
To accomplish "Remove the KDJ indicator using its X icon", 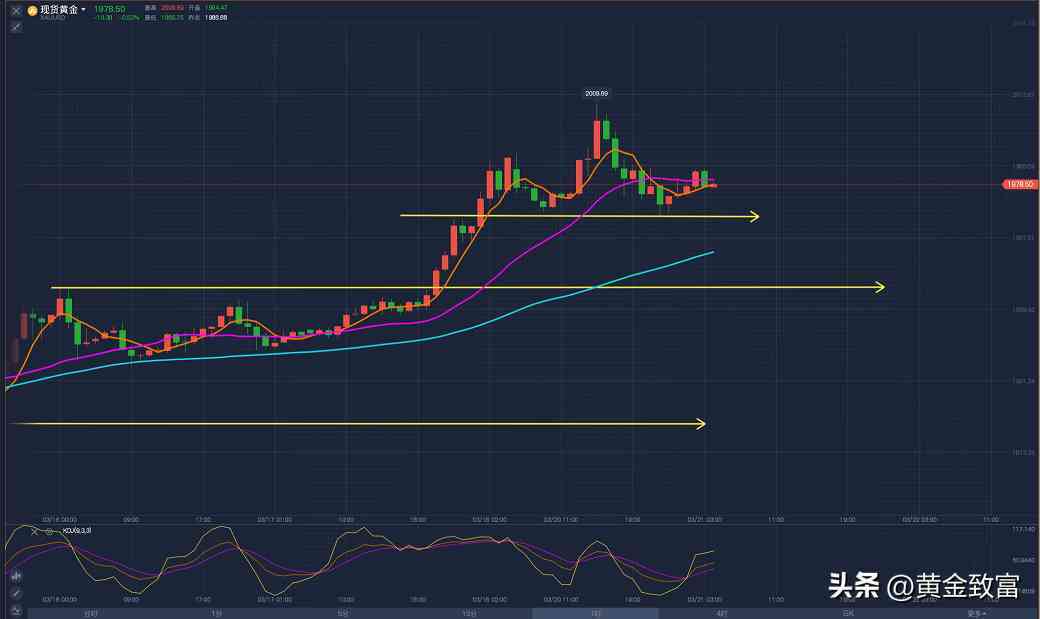I will coord(35,531).
